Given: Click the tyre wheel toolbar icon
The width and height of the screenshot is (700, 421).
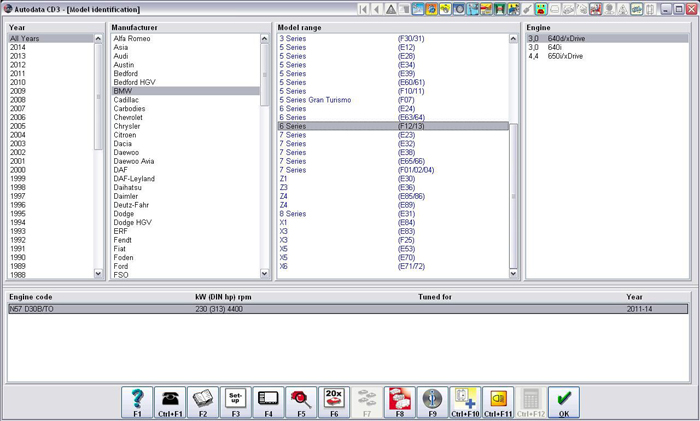Looking at the screenshot, I should [459, 9].
